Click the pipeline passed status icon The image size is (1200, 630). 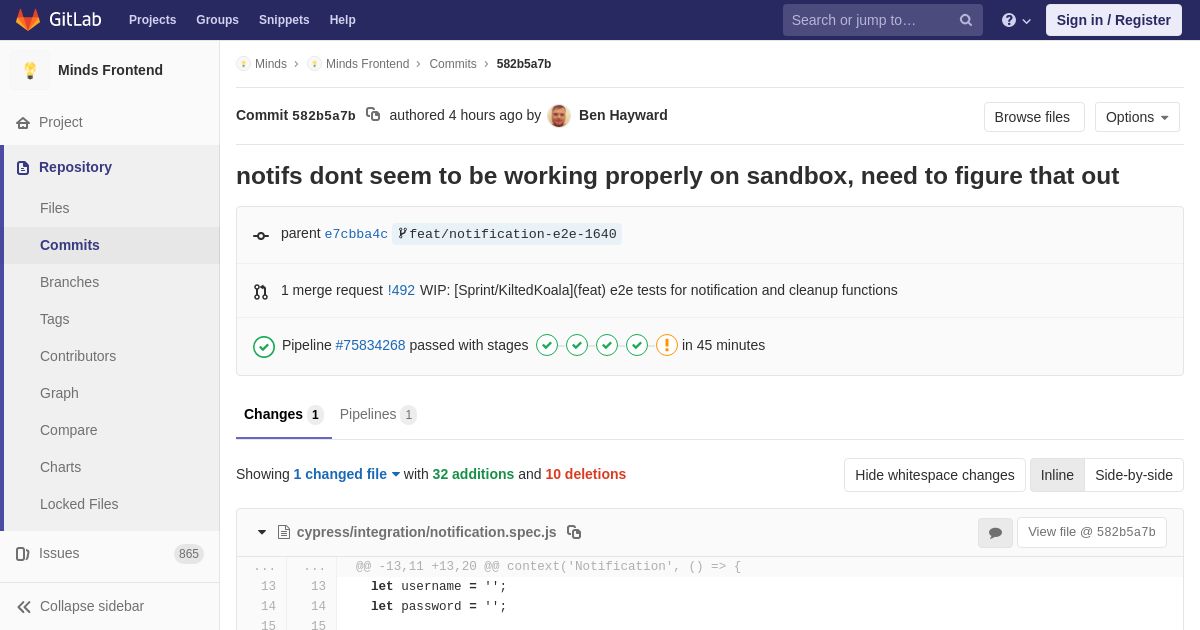coord(264,346)
